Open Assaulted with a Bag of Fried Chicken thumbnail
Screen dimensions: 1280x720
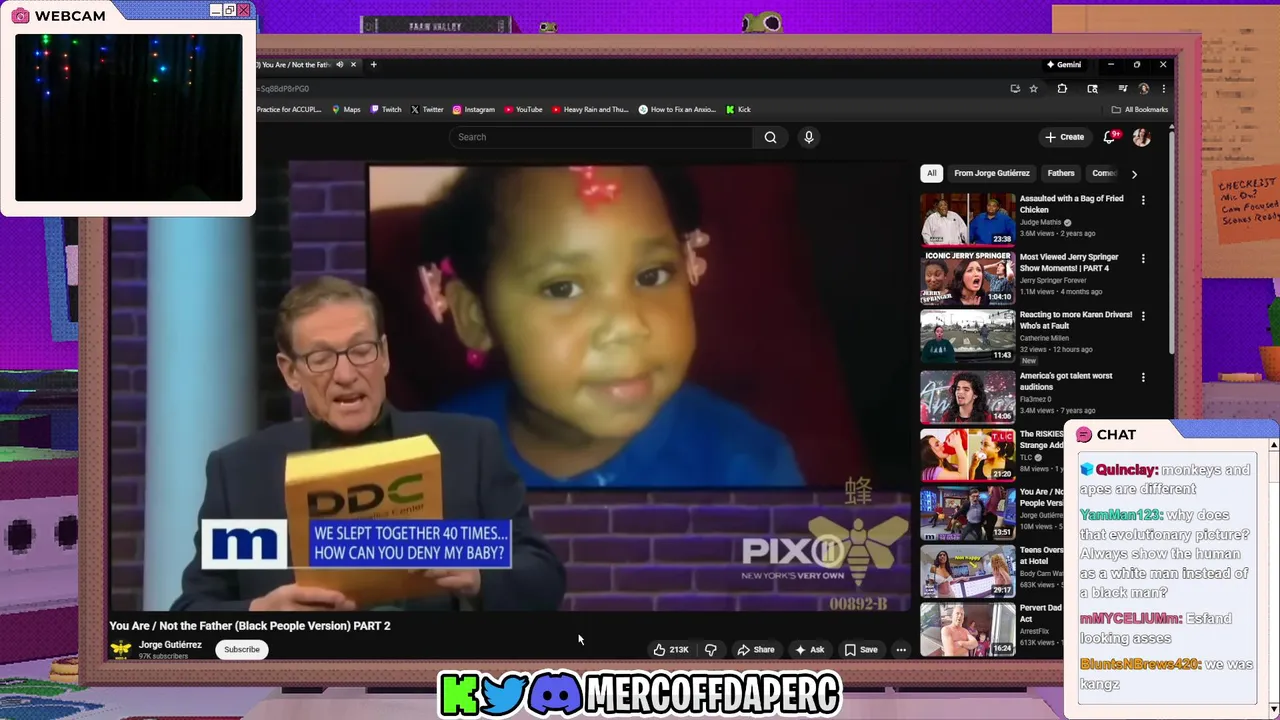[967, 220]
